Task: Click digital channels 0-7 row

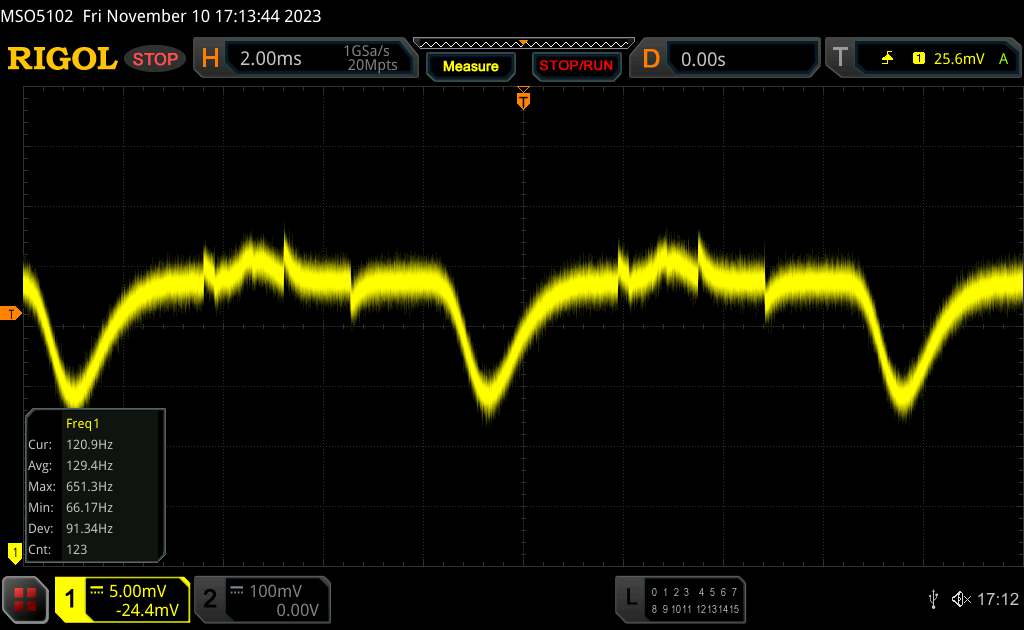Action: (x=694, y=591)
